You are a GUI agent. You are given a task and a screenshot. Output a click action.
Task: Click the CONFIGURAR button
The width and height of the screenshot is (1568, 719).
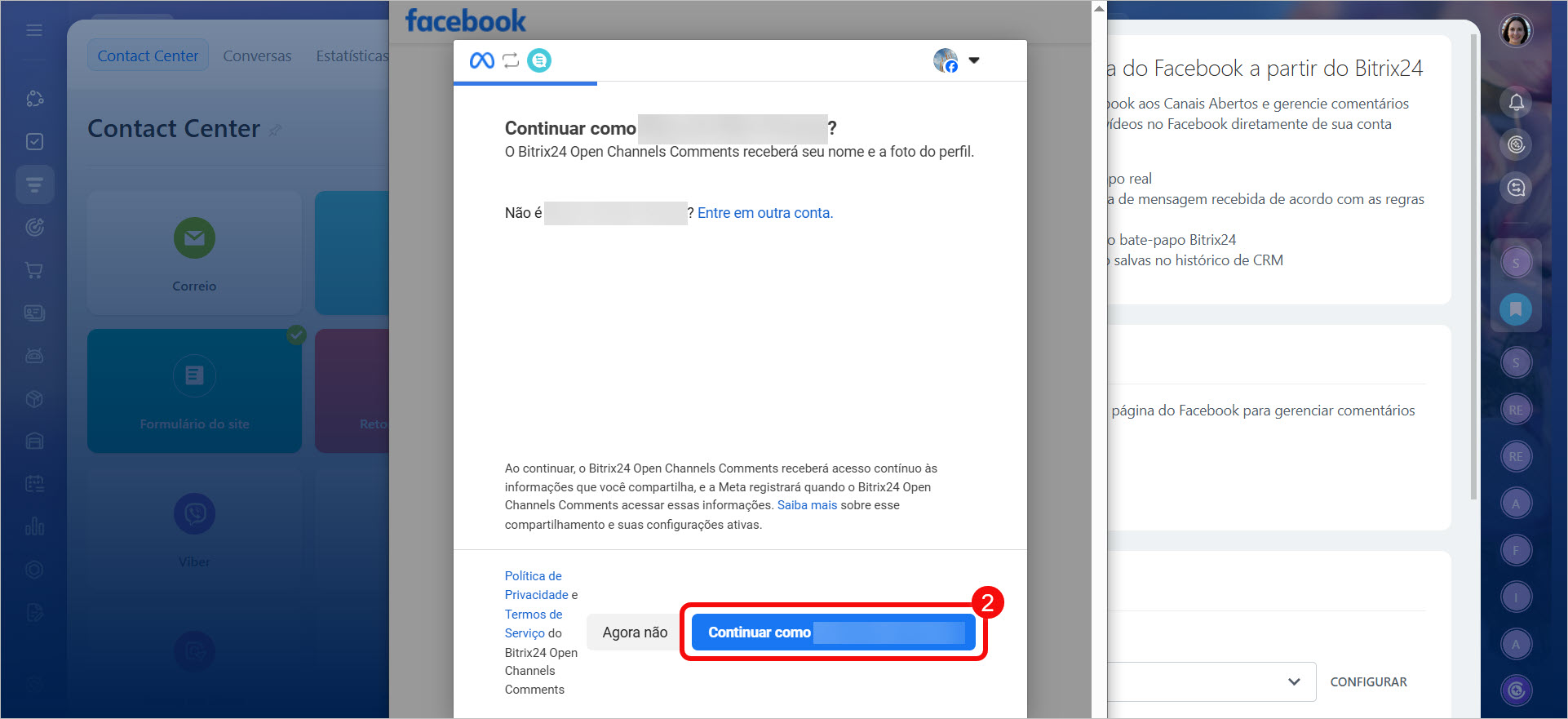coord(1368,682)
